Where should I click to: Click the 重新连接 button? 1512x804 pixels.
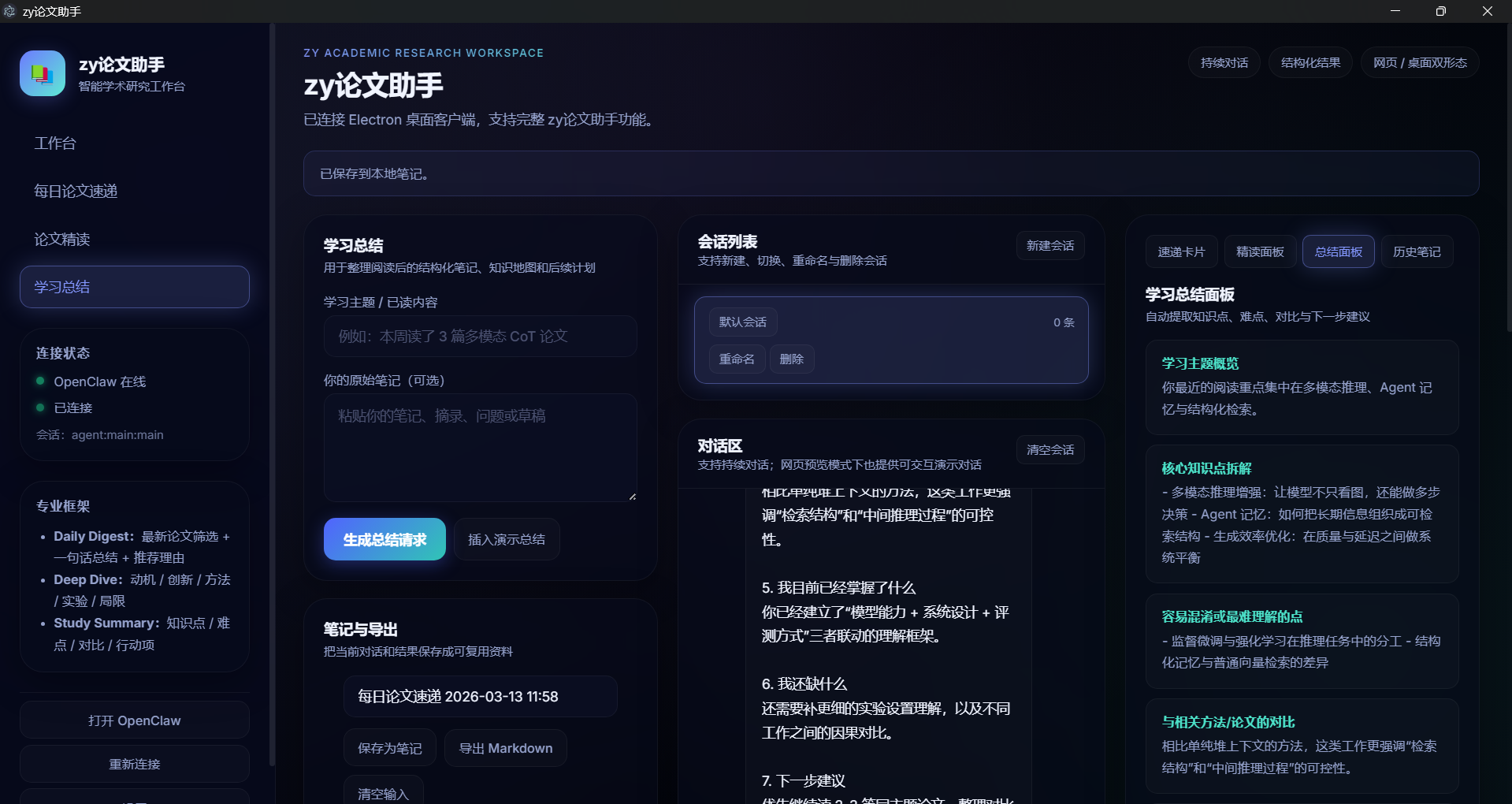[x=135, y=764]
